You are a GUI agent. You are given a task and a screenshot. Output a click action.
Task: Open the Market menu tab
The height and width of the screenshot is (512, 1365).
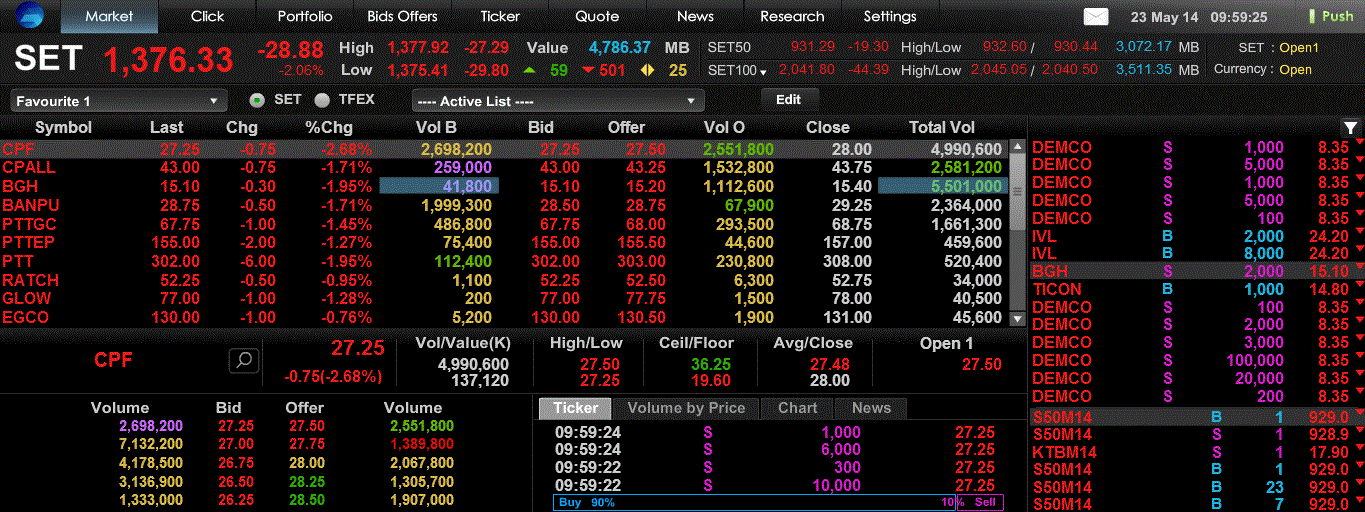[109, 16]
